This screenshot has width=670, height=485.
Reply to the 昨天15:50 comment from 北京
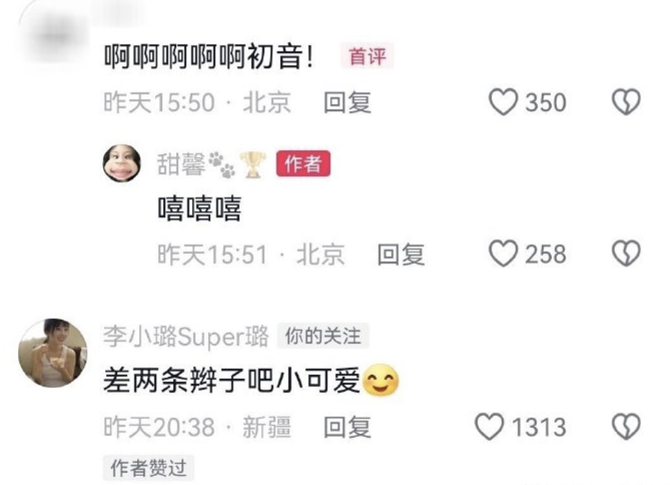[347, 103]
